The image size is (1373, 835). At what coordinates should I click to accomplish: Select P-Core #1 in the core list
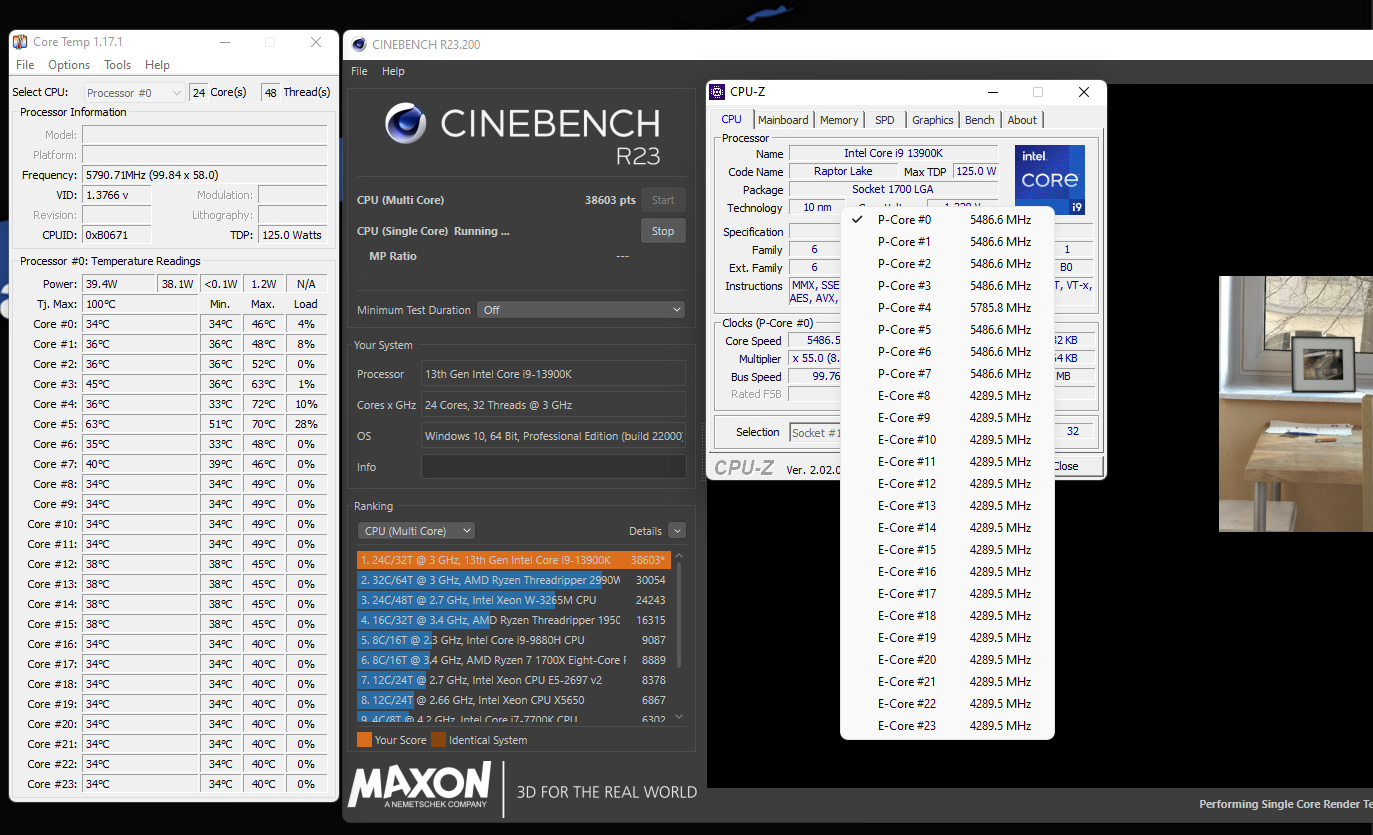947,242
